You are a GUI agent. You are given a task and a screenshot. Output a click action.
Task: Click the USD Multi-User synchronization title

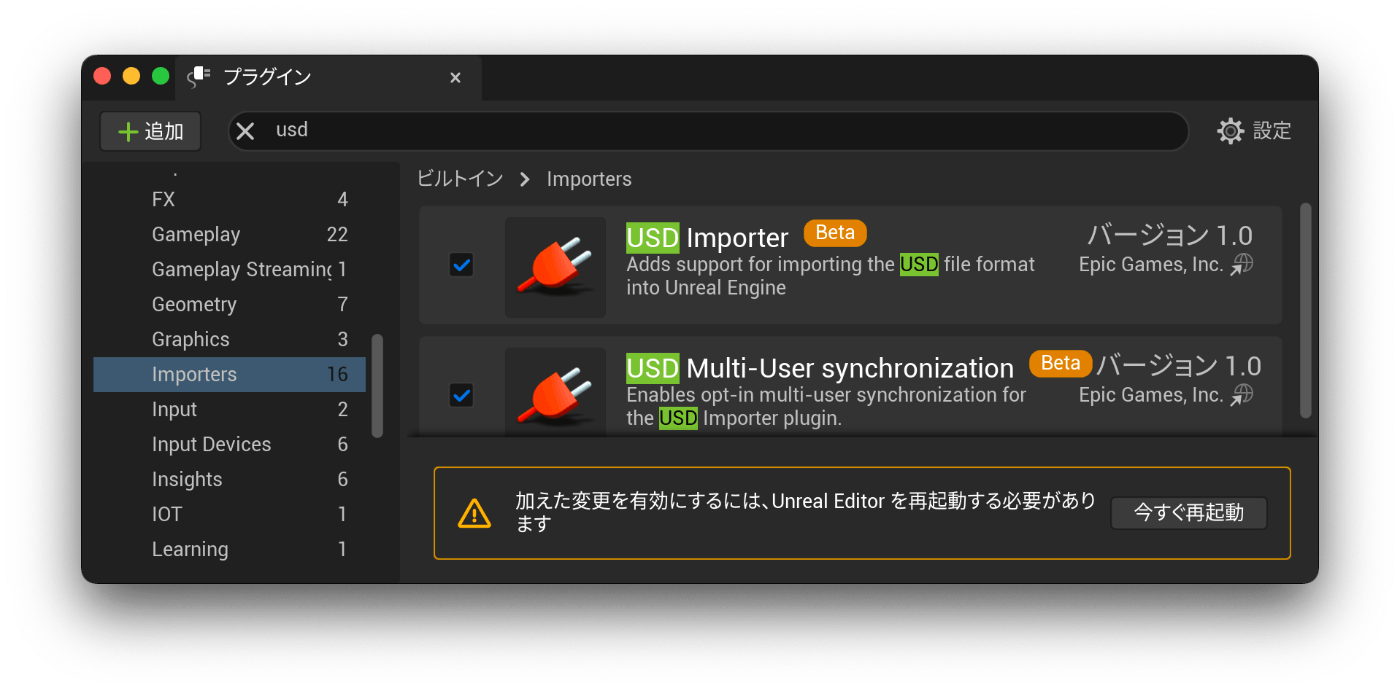click(x=820, y=367)
